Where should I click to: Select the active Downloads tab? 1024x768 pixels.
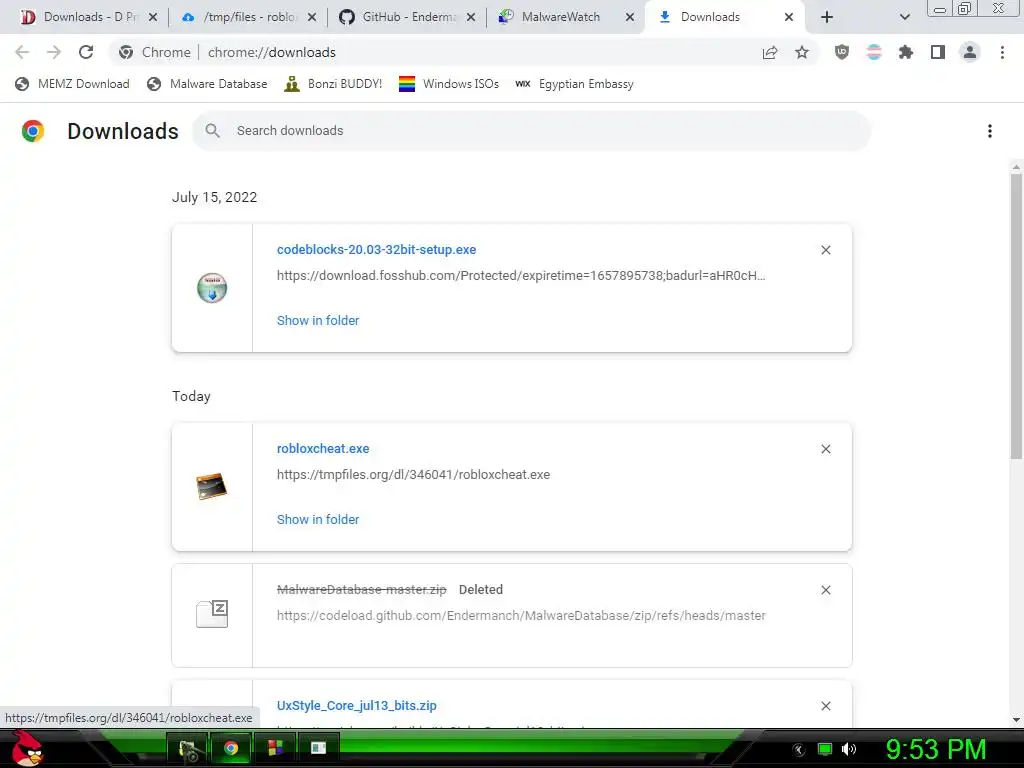(x=725, y=17)
